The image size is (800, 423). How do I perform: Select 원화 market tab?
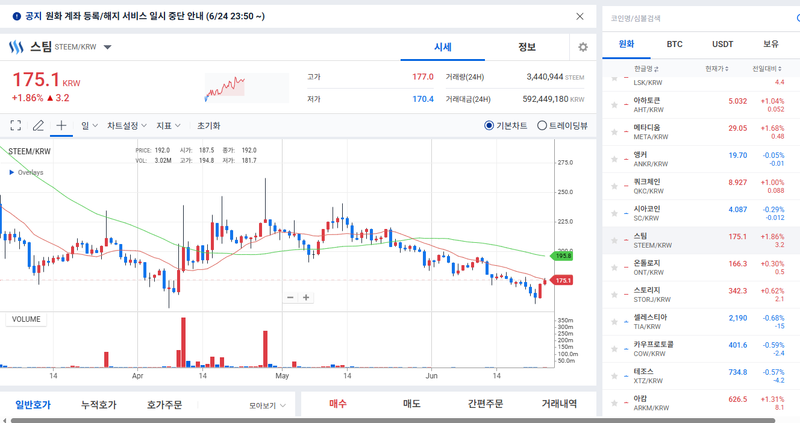point(626,44)
